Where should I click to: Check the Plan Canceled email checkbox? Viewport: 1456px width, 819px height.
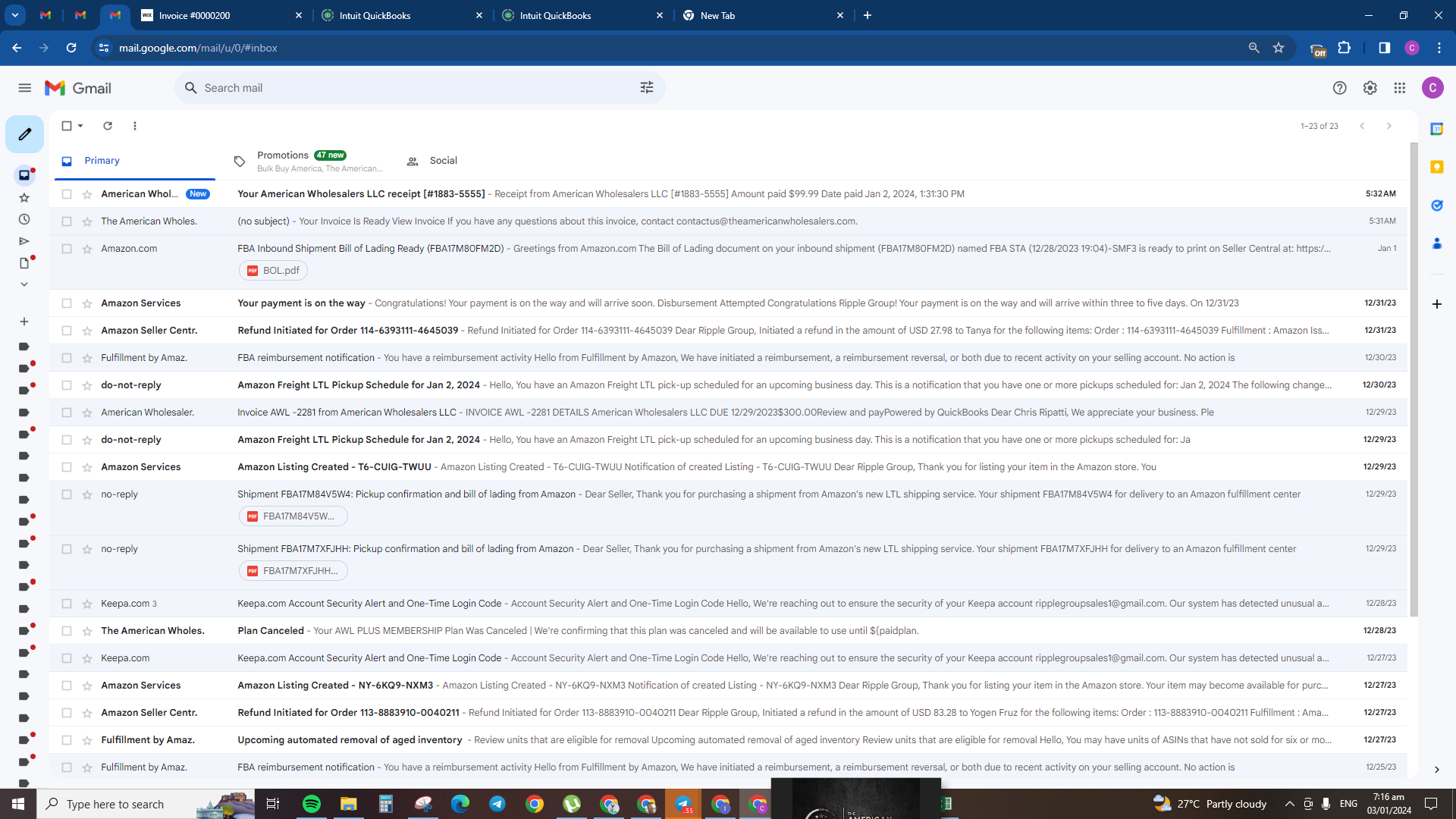click(67, 631)
